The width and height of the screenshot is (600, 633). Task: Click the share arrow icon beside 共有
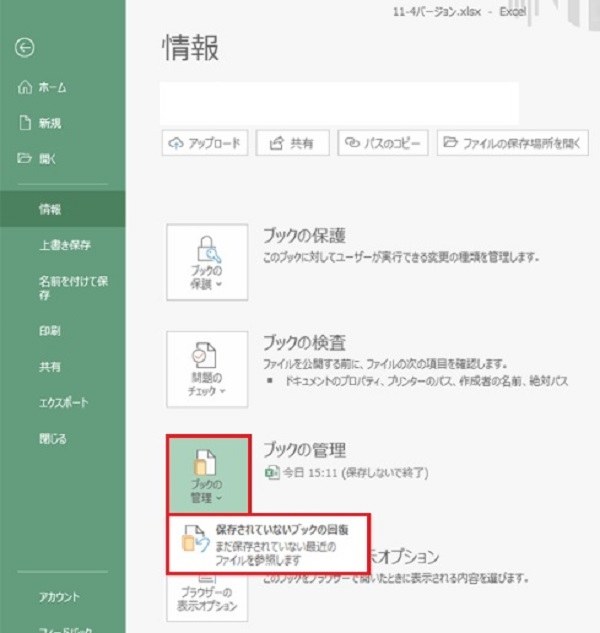tap(277, 143)
